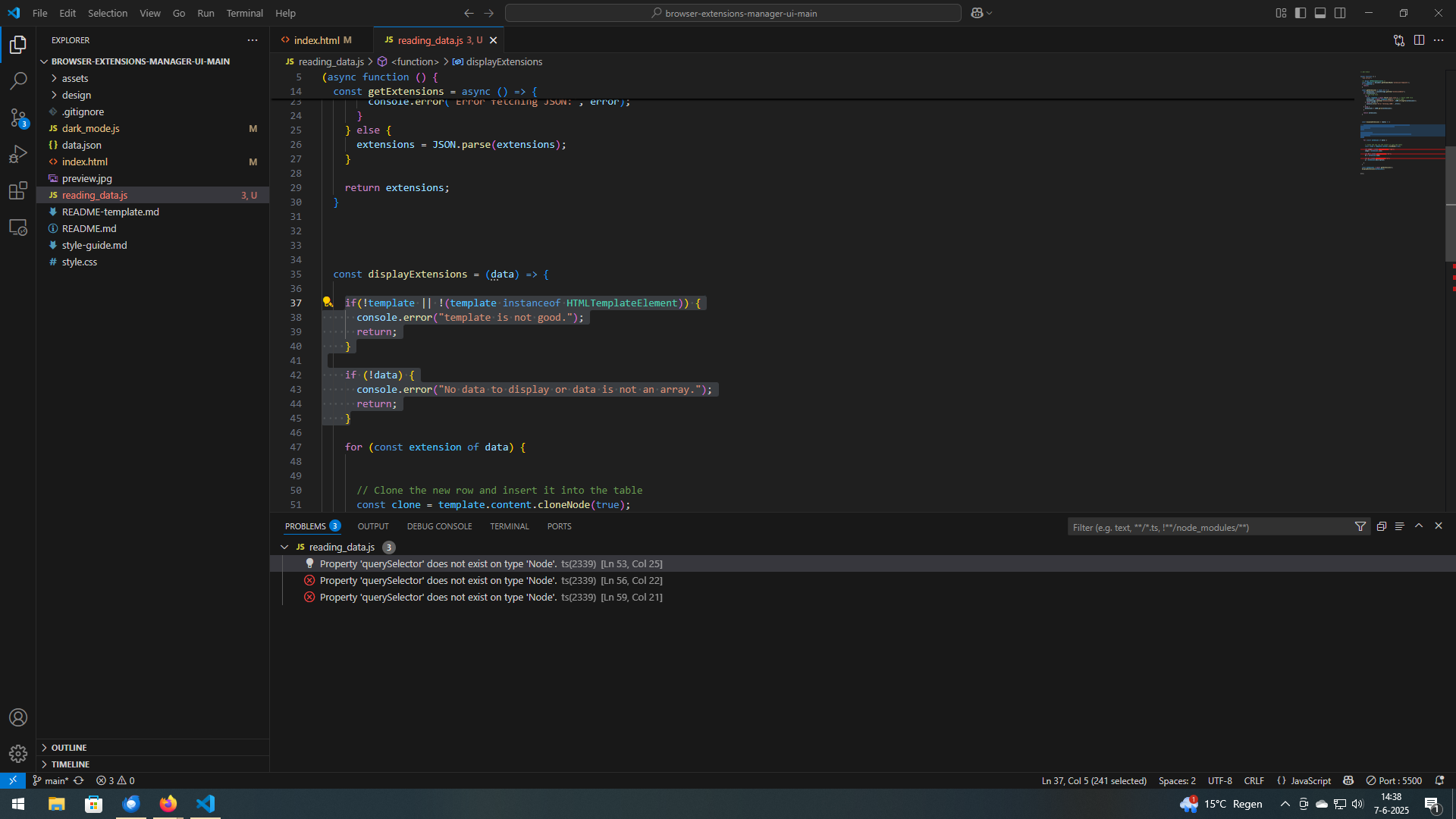The image size is (1456, 819).
Task: Click the split editor right icon
Action: point(1419,40)
